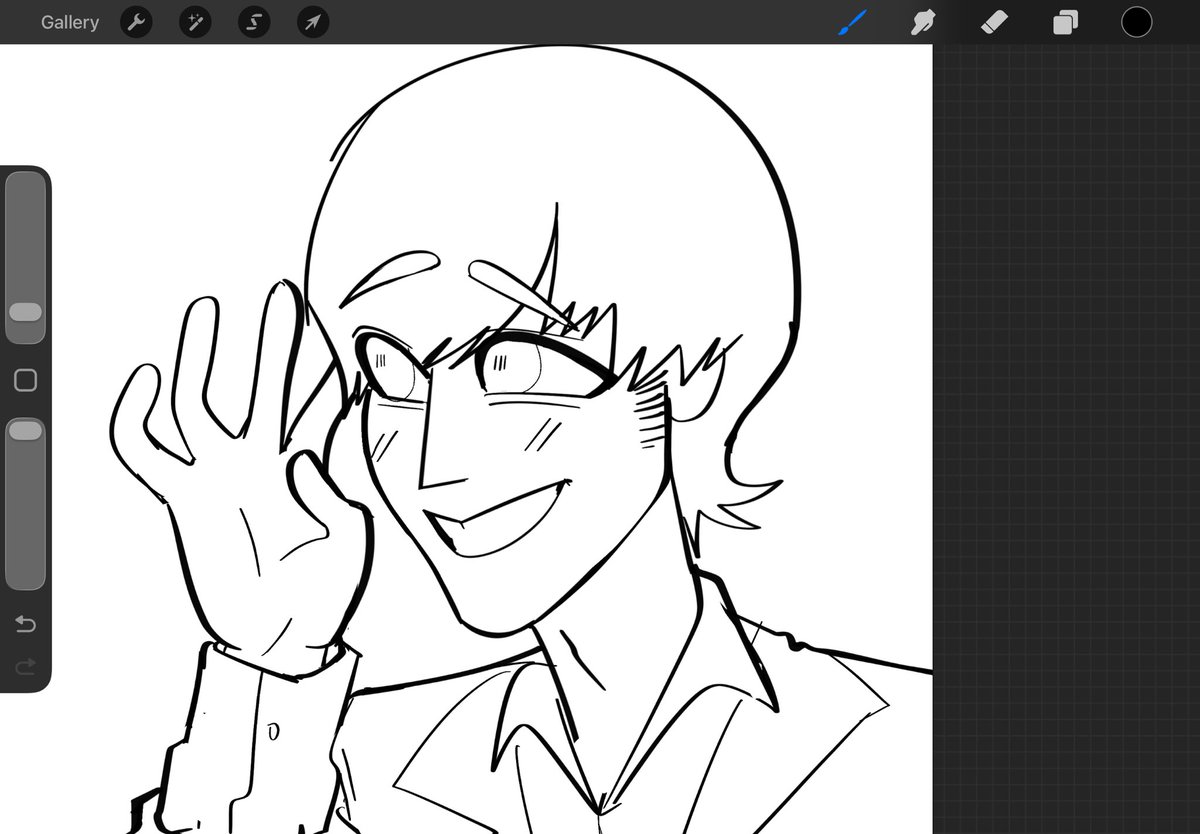Open the Layers panel
This screenshot has width=1200, height=834.
(1066, 22)
